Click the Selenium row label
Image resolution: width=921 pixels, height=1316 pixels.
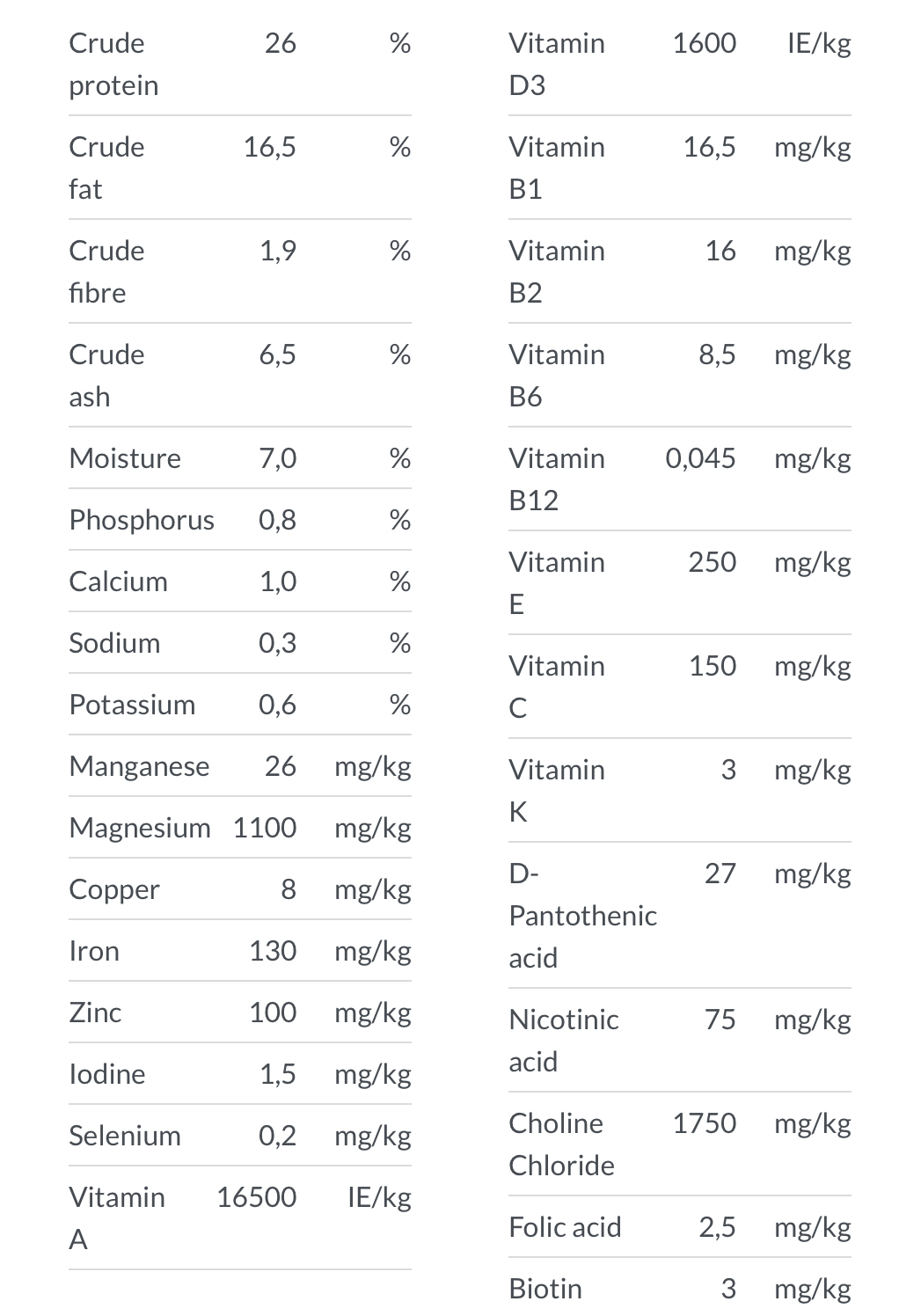[x=125, y=1136]
